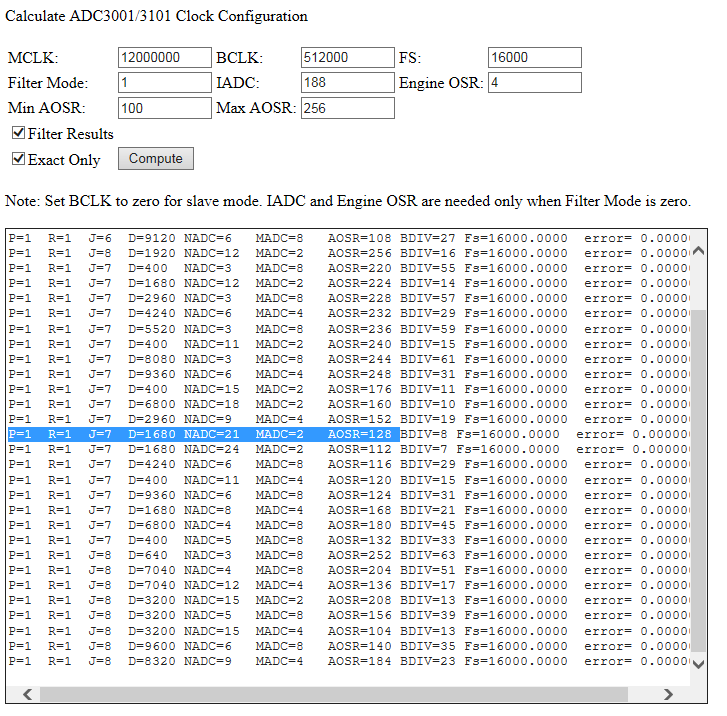The image size is (727, 716).
Task: Select the result row with AOSR=160
Action: click(x=349, y=404)
